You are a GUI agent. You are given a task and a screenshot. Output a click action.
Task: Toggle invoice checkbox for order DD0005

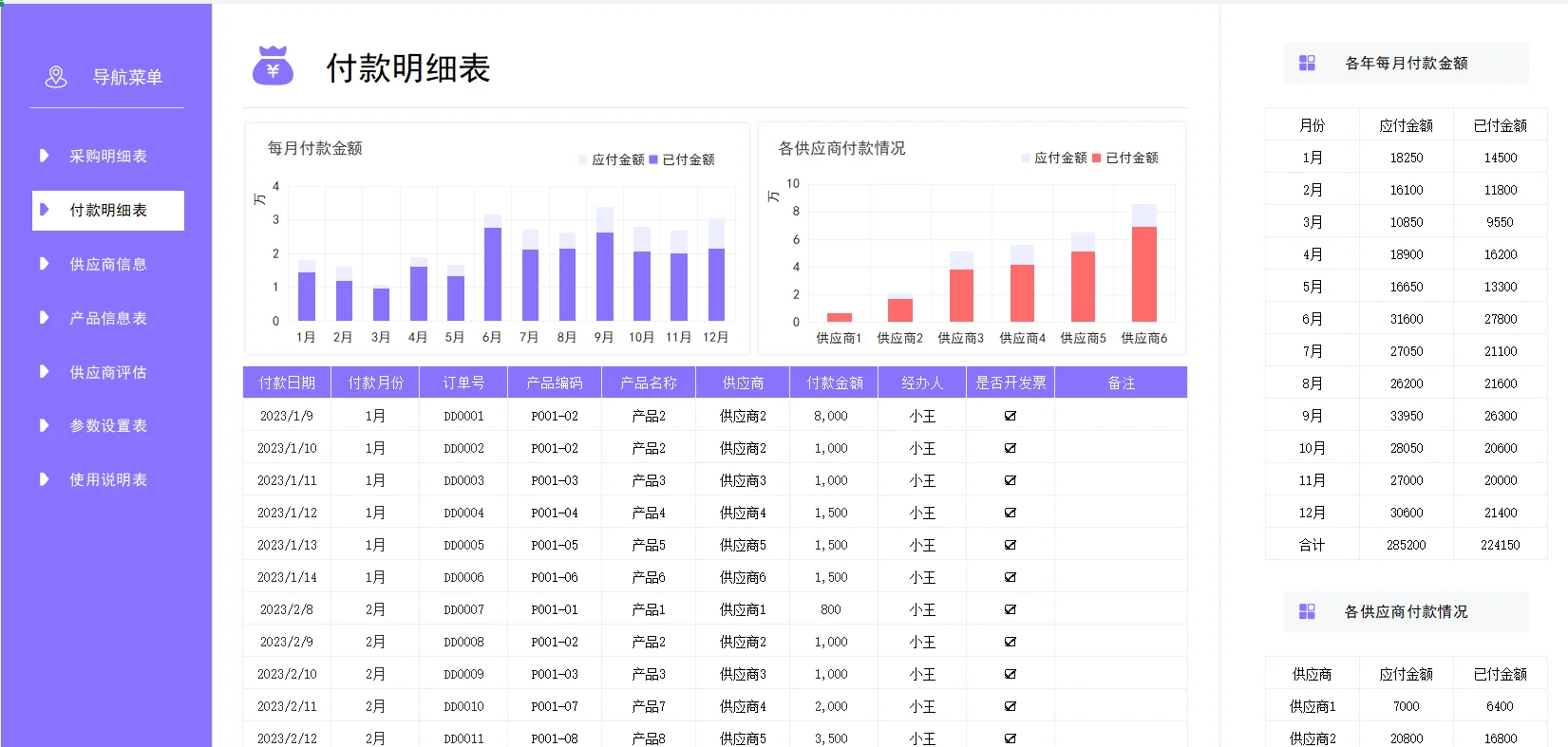click(1011, 545)
